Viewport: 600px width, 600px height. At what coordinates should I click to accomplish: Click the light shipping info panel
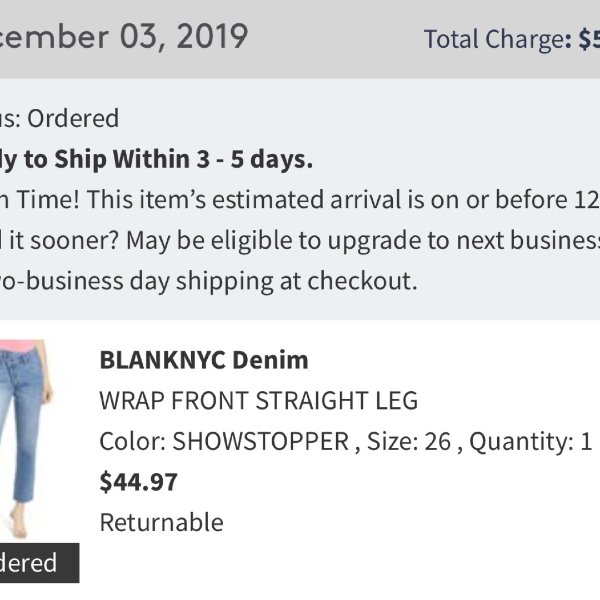point(300,199)
